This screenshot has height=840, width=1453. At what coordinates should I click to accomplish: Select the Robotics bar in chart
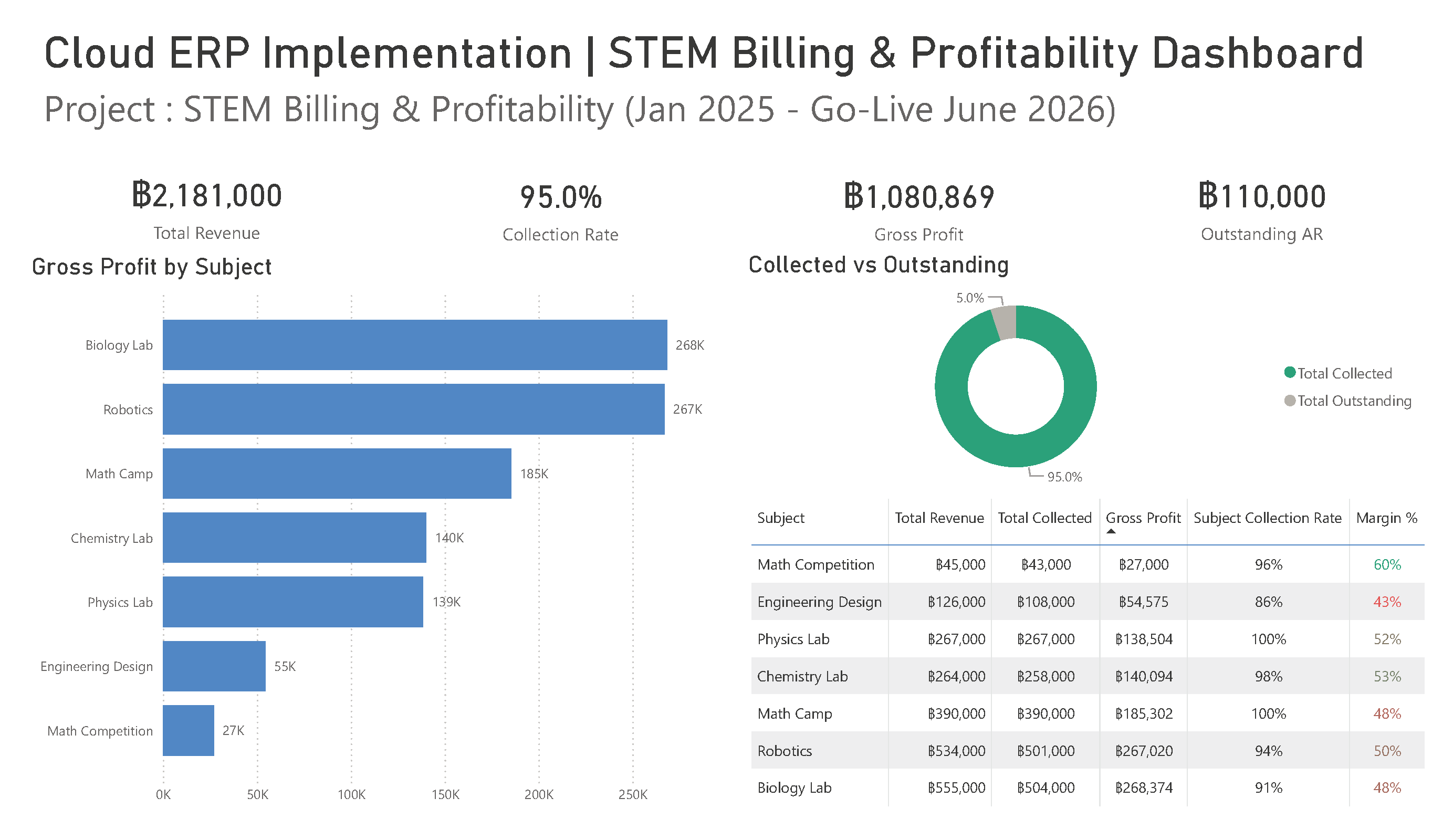pyautogui.click(x=413, y=409)
